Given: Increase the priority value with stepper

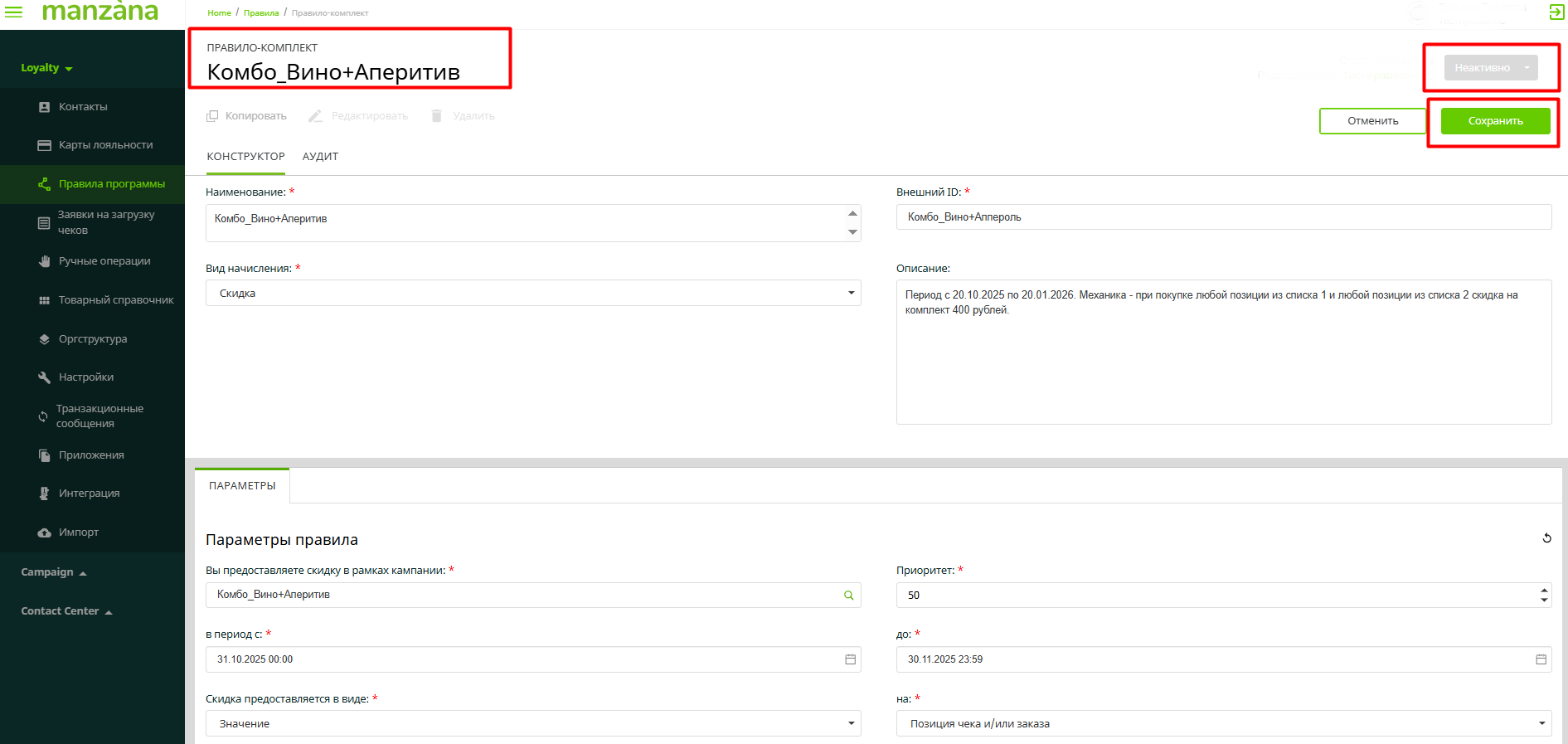Looking at the screenshot, I should pos(1543,591).
